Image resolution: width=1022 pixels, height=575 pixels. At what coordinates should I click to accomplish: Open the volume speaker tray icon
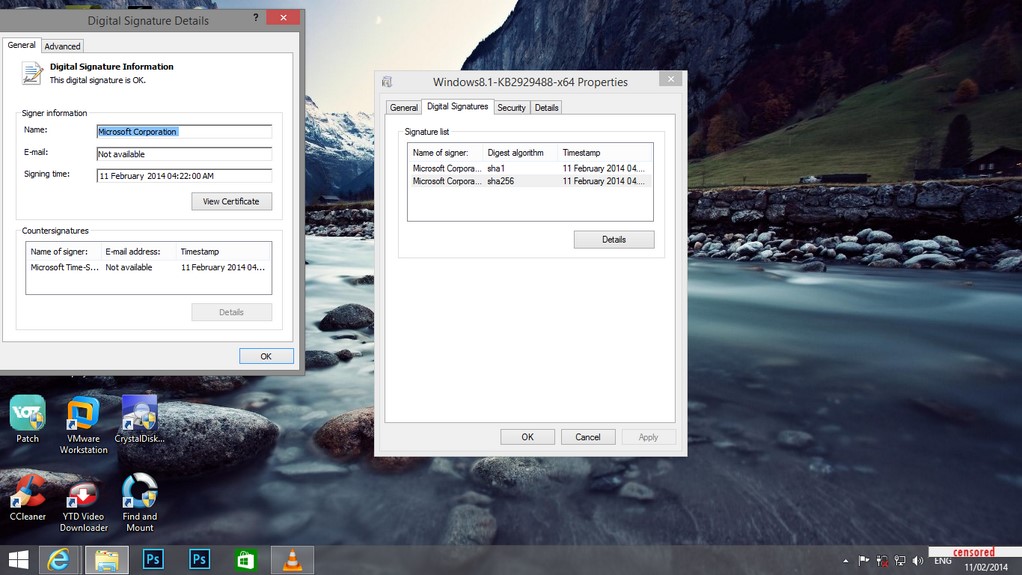click(x=918, y=561)
